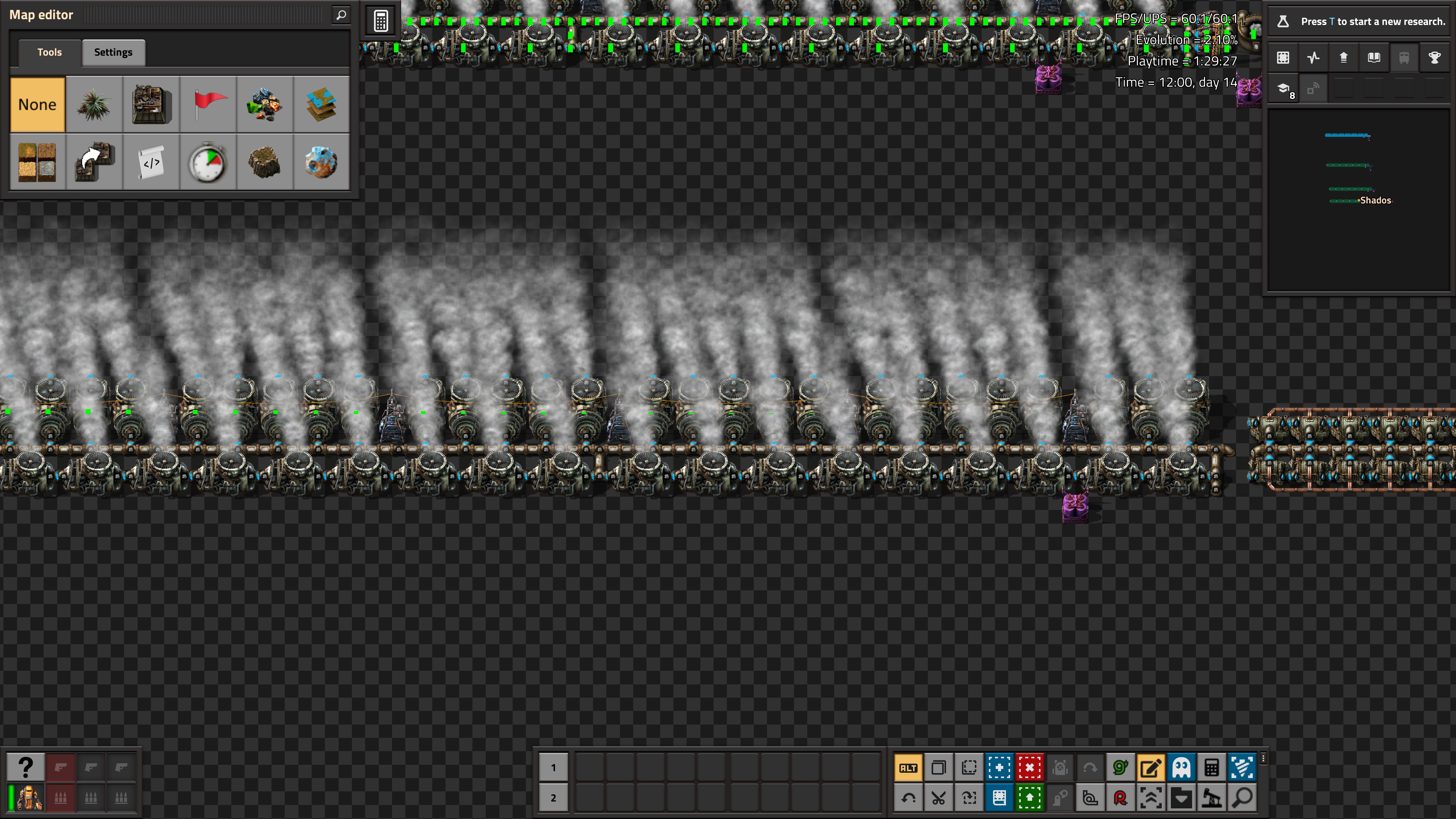Select the Time clock tool
Image resolution: width=1456 pixels, height=819 pixels.
click(x=208, y=162)
